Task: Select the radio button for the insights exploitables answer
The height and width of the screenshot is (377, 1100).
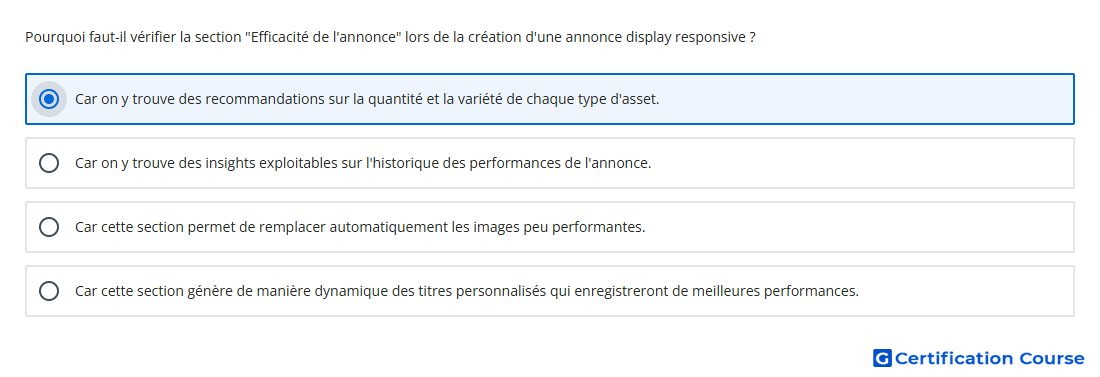Action: 48,163
